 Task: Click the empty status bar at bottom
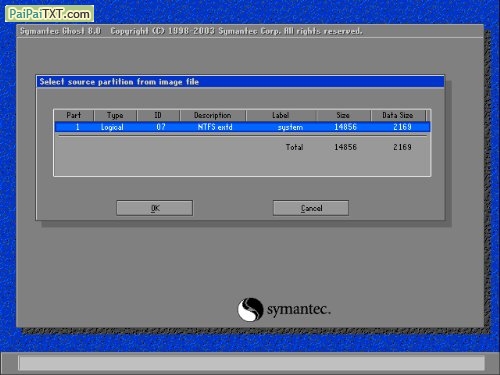(252, 363)
